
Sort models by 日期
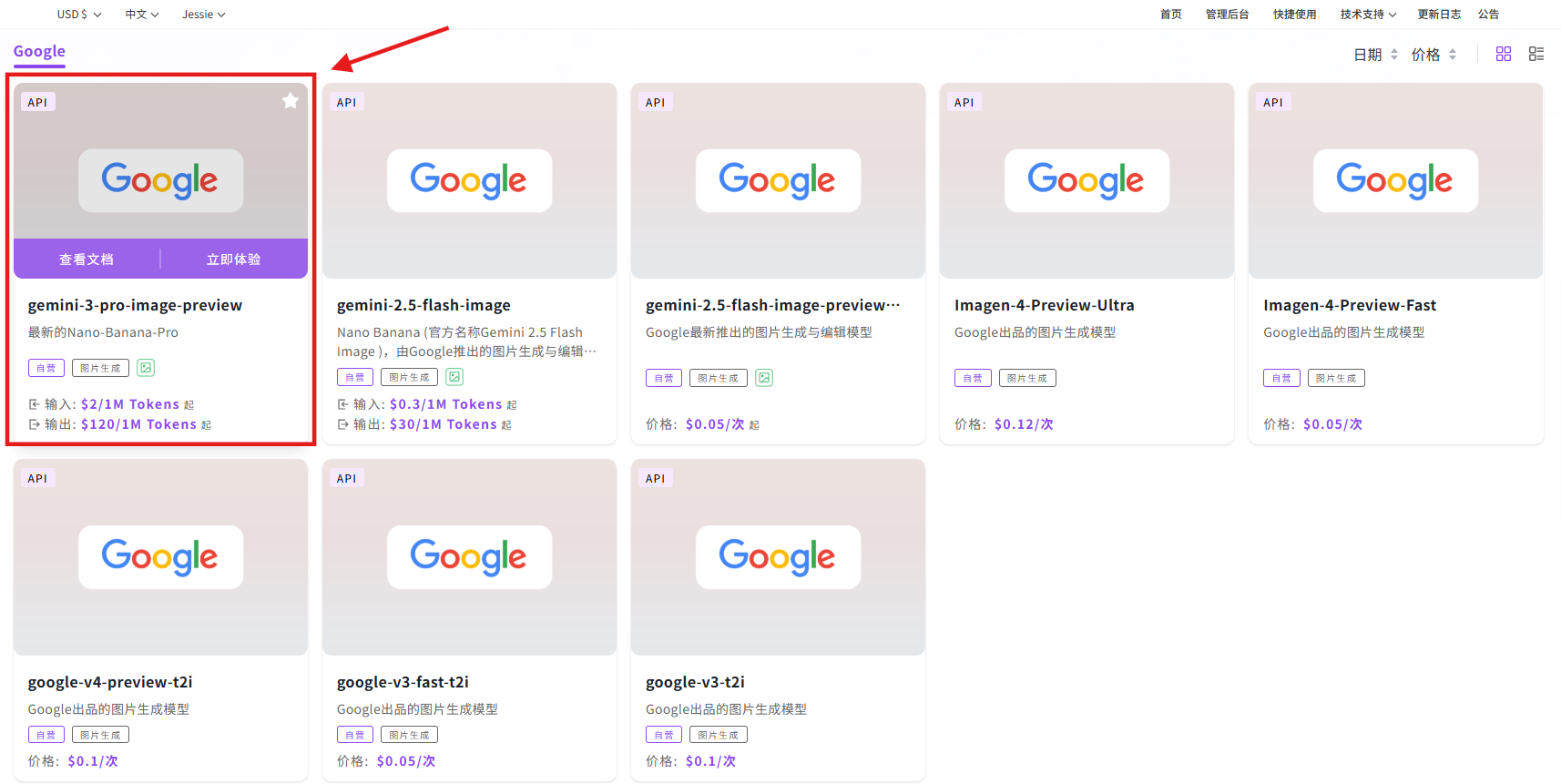point(1374,55)
